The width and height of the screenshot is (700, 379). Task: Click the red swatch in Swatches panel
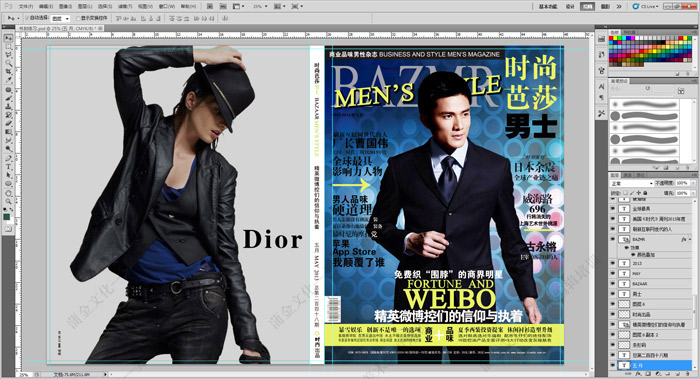pyautogui.click(x=612, y=39)
